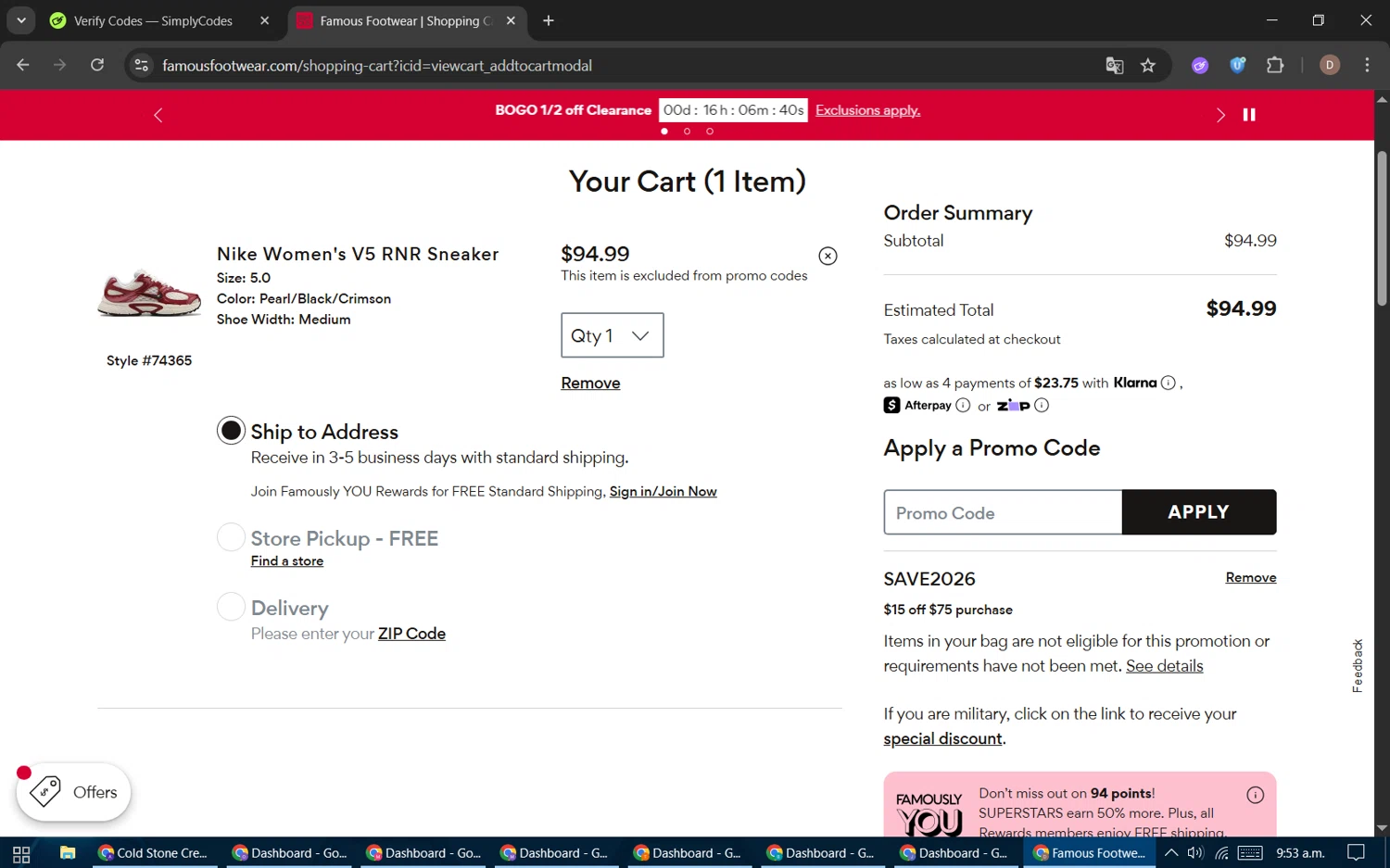The width and height of the screenshot is (1390, 868).
Task: Click the translate page icon
Action: (x=1115, y=65)
